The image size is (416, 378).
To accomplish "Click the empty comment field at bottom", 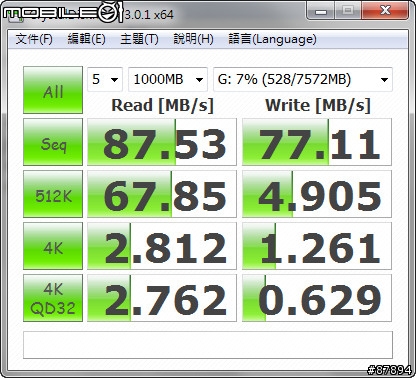I will click(x=208, y=345).
